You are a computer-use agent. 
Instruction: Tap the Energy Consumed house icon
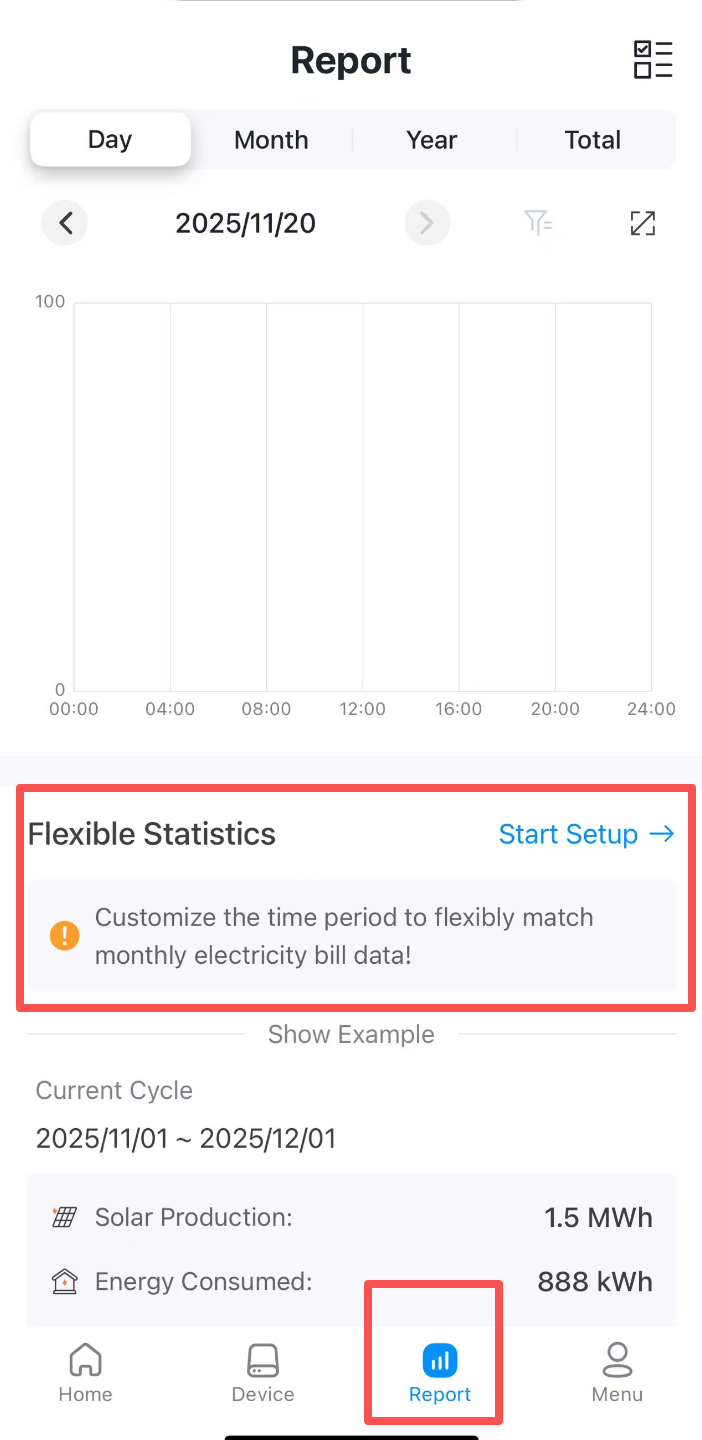pos(64,1281)
